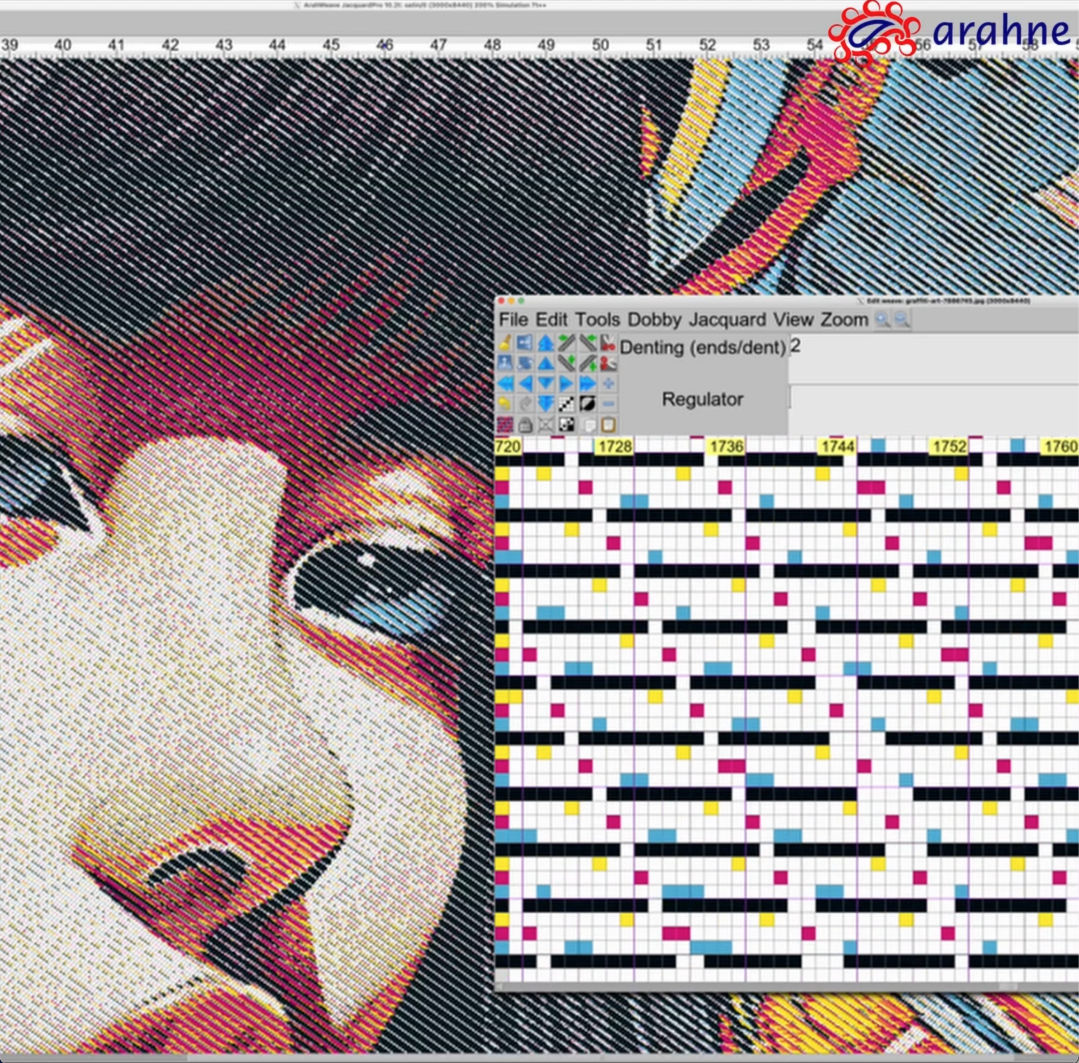Click the second green-arrow diagonal icon in top row

coord(587,343)
